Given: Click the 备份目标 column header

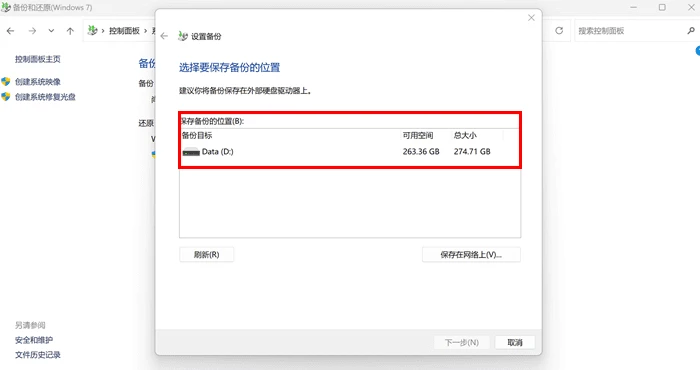Looking at the screenshot, I should tap(197, 135).
